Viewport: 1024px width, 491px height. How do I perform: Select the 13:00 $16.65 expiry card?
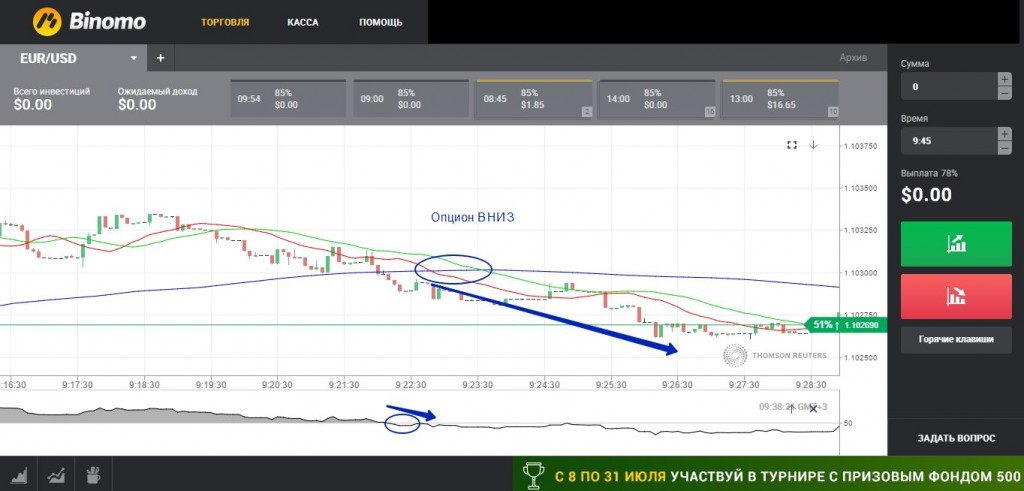click(x=780, y=99)
